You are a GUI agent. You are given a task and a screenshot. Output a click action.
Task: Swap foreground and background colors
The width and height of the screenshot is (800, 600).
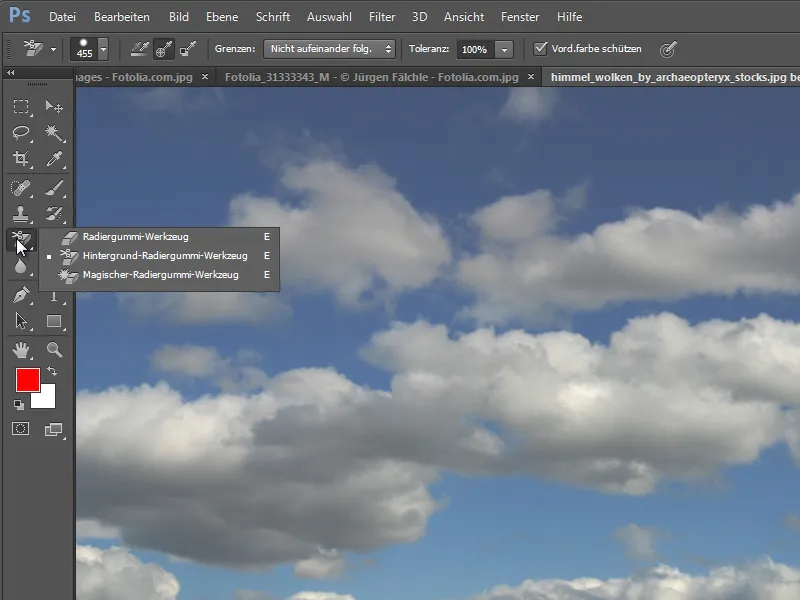tap(52, 371)
